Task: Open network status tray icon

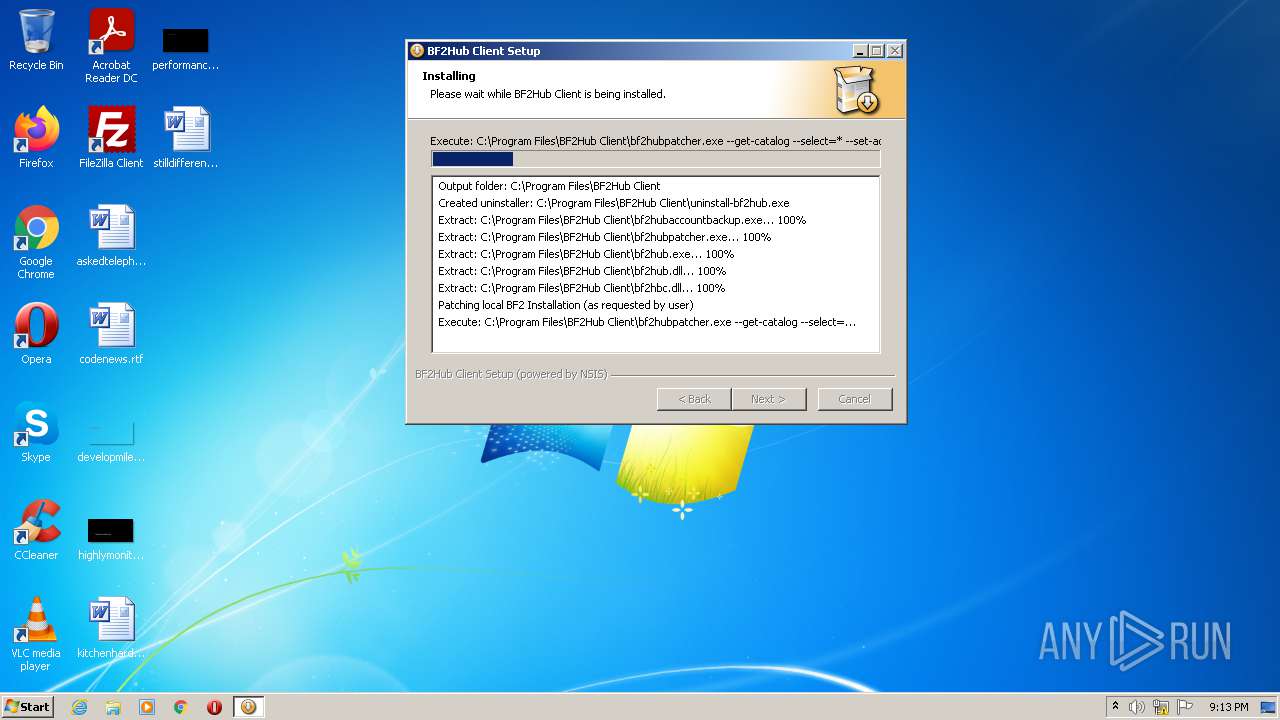Action: click(1161, 707)
